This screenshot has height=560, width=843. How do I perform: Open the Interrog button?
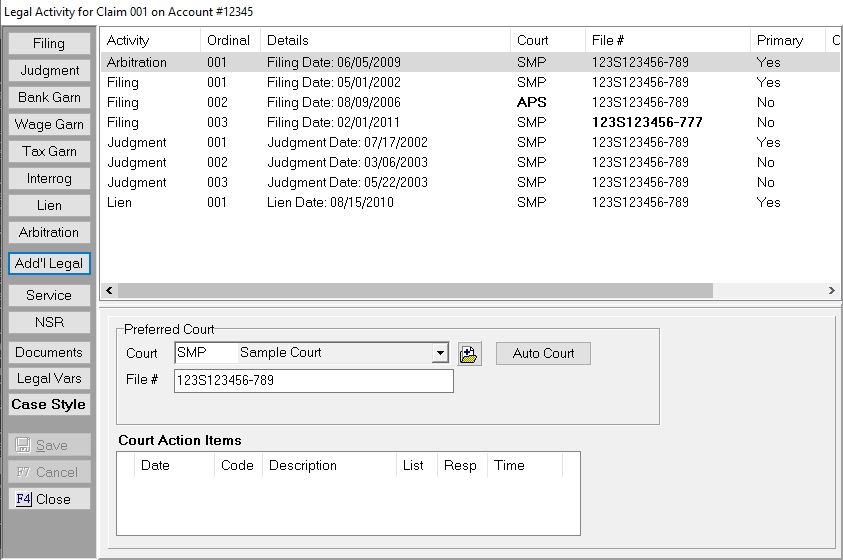click(x=49, y=179)
